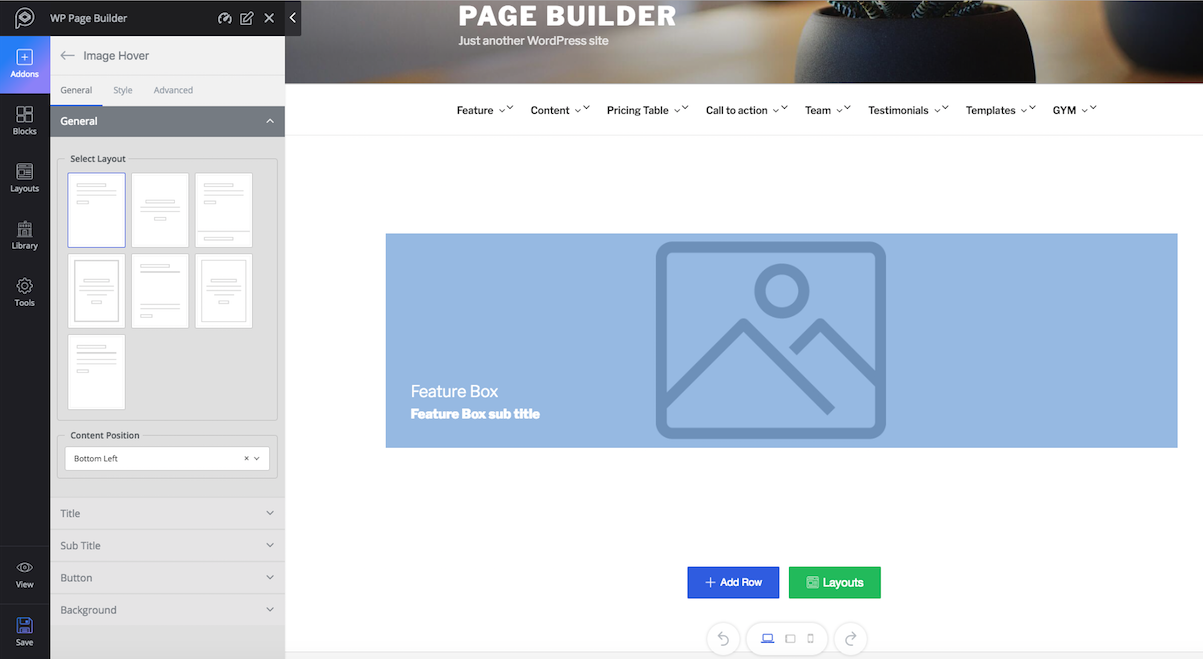The width and height of the screenshot is (1203, 659).
Task: Open the Team menu
Action: pyautogui.click(x=828, y=110)
